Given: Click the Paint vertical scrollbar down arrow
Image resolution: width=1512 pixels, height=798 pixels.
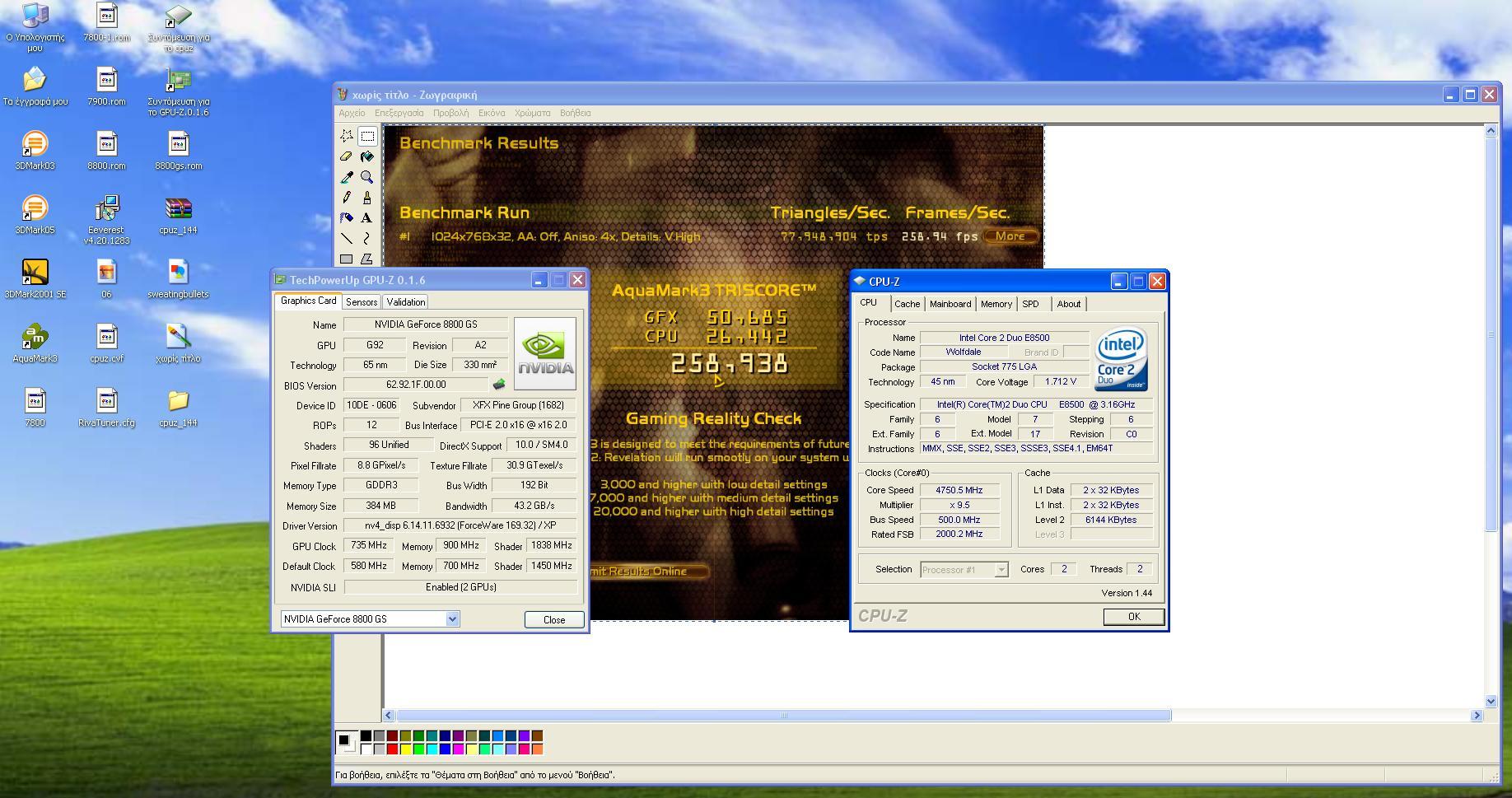Looking at the screenshot, I should [1491, 702].
